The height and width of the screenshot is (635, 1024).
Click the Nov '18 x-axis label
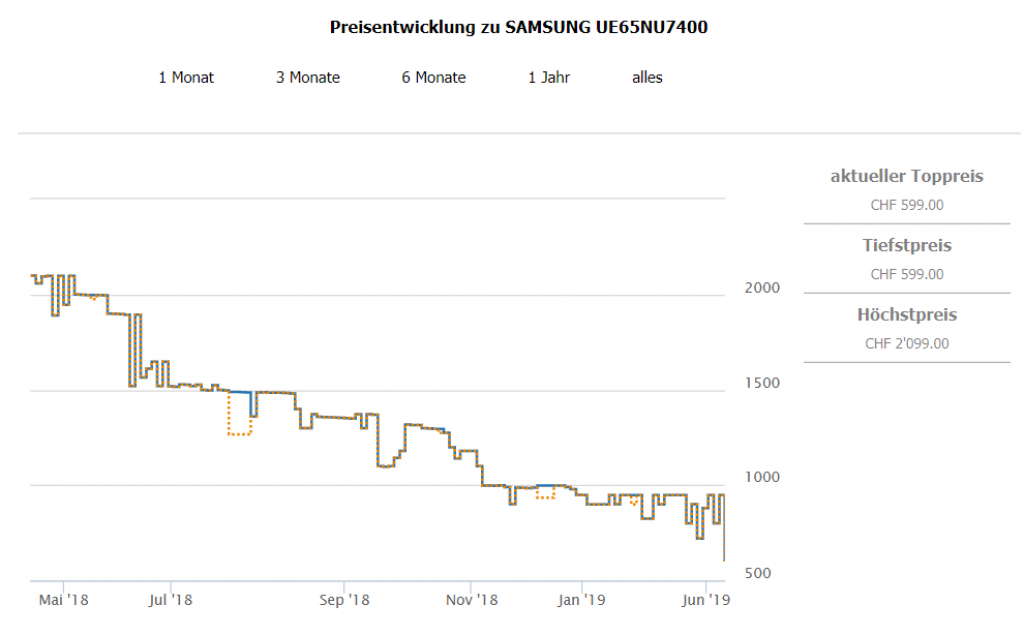pos(472,600)
